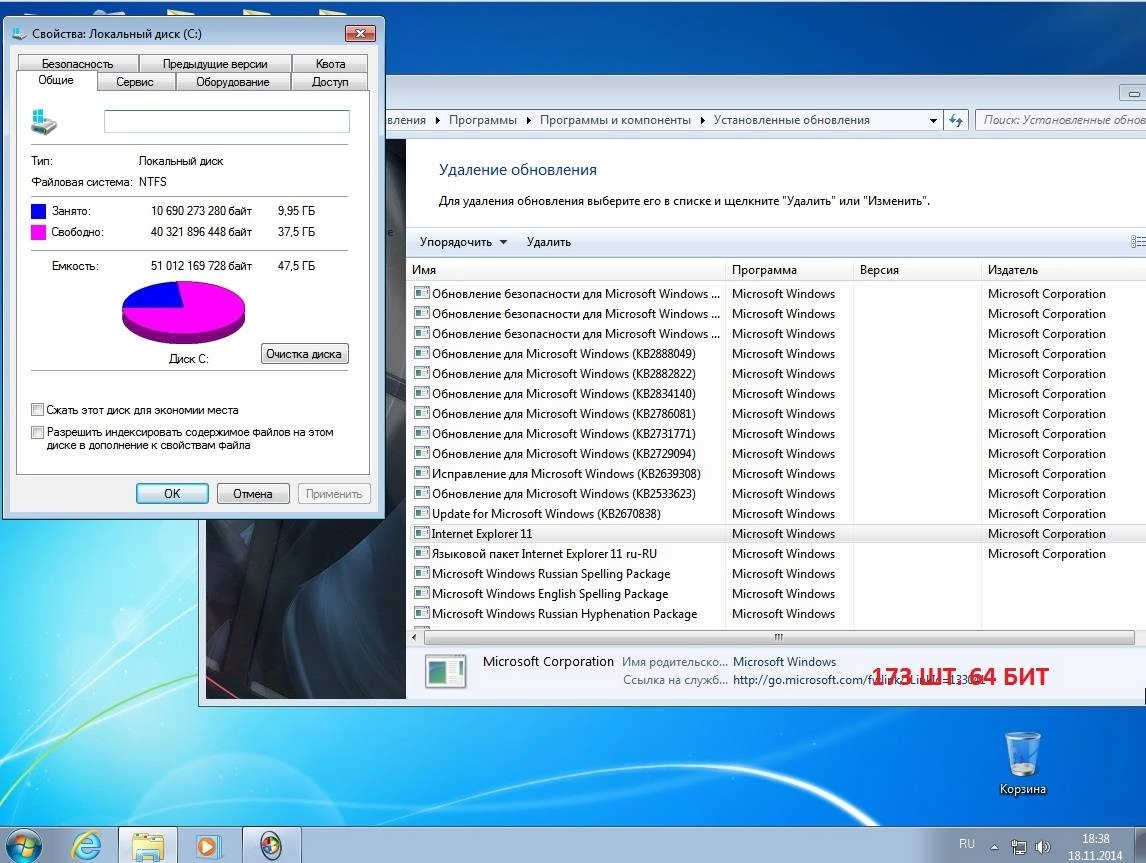This screenshot has height=863, width=1146.
Task: Expand arrow before 'Установленные обновления' breadcrumb
Action: (702, 120)
